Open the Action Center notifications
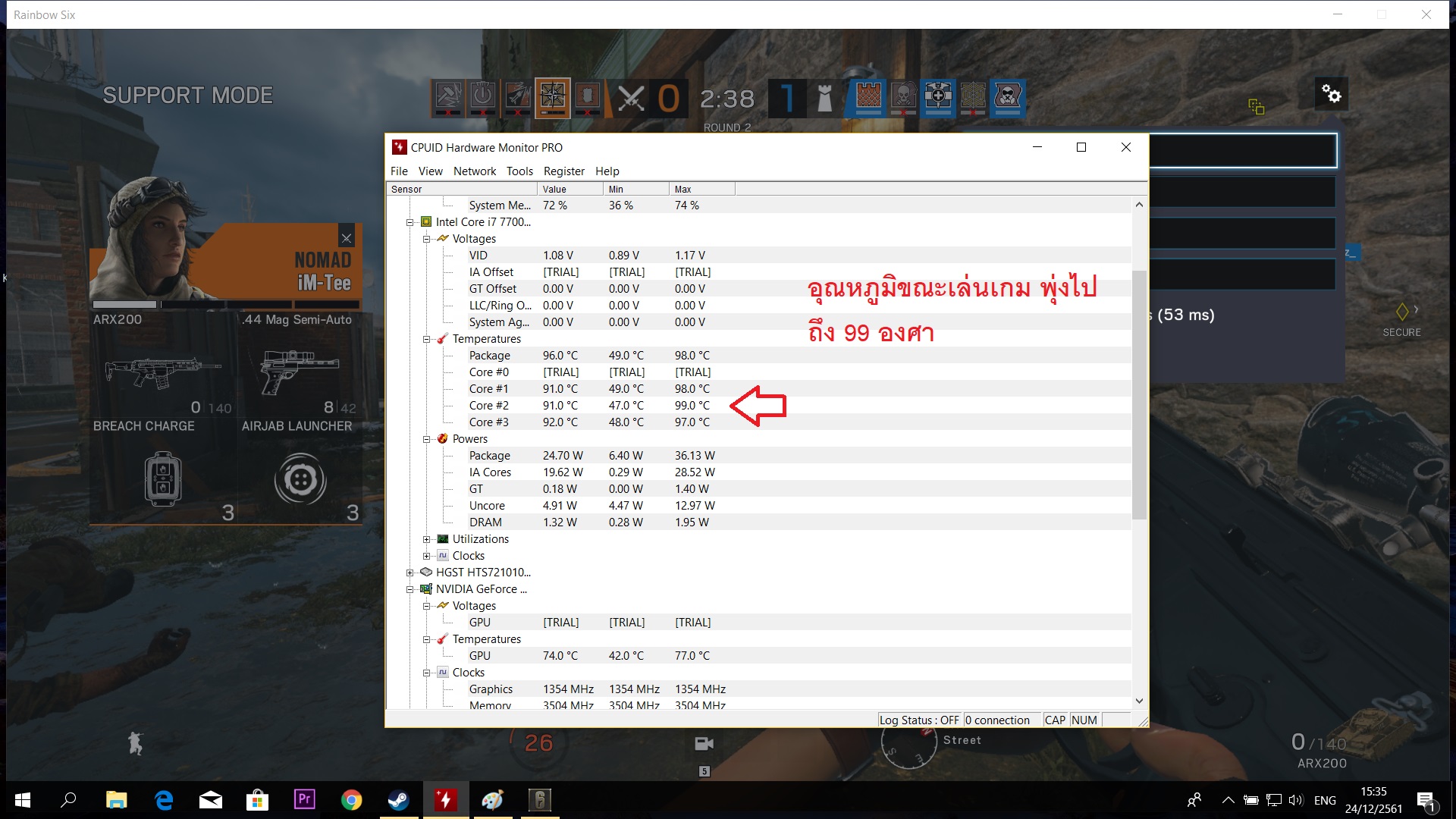The width and height of the screenshot is (1456, 819). (x=1426, y=801)
